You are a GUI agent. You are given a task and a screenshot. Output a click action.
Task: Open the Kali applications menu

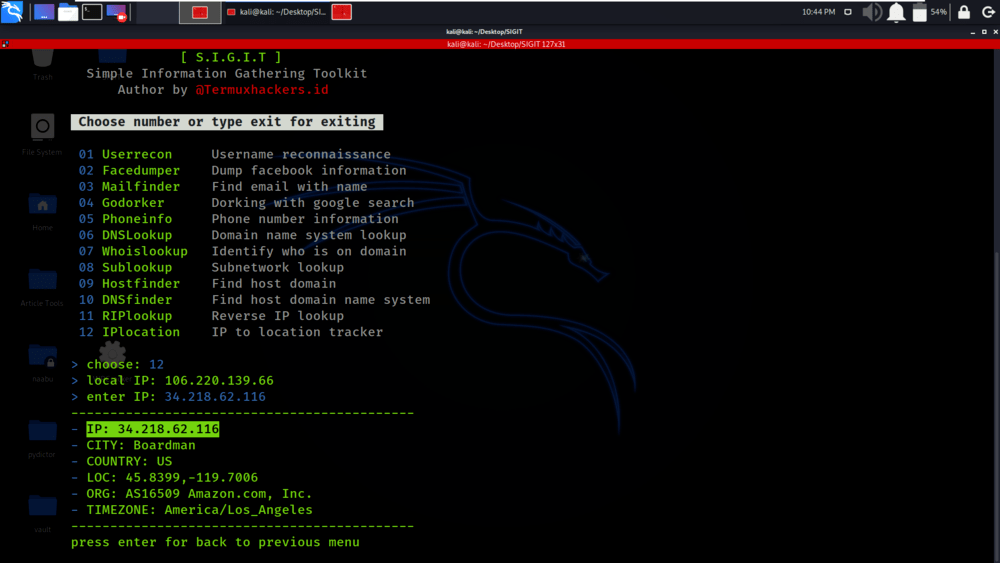coord(12,11)
